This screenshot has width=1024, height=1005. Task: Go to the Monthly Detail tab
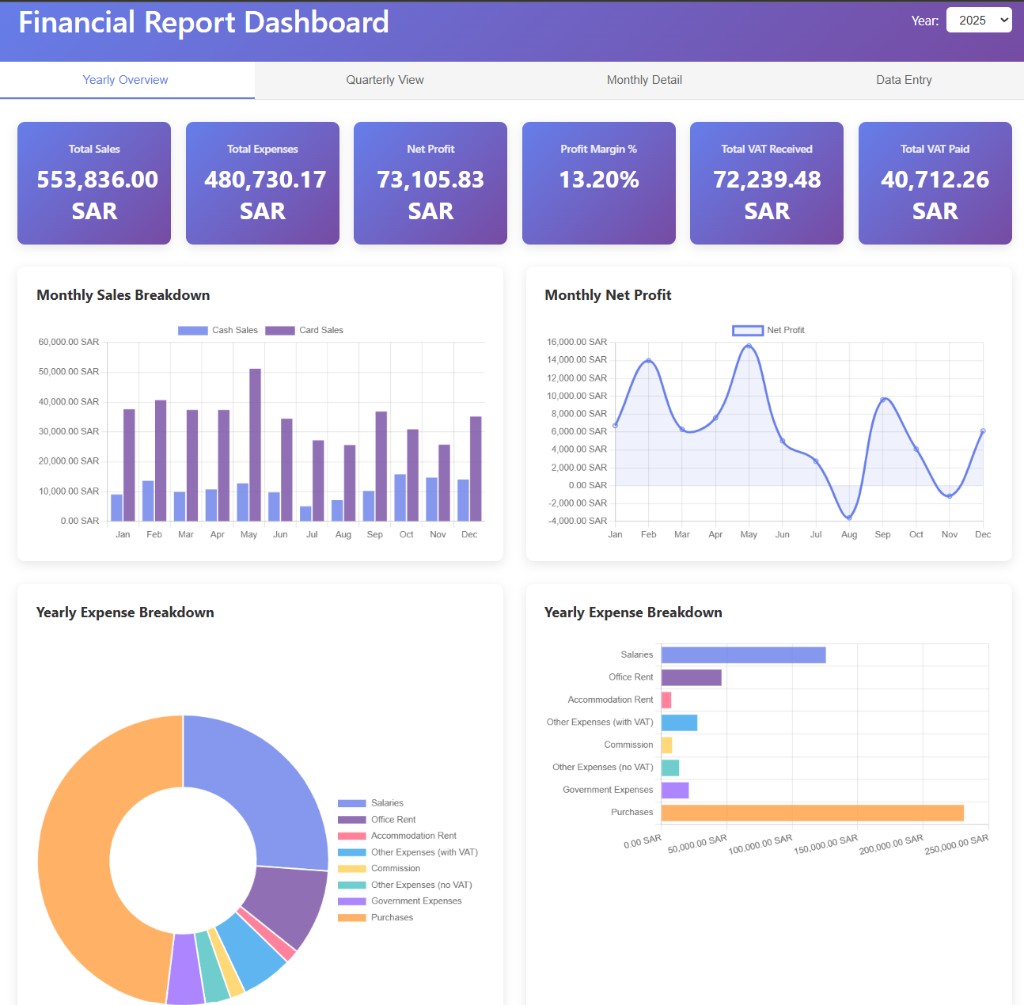pos(644,80)
